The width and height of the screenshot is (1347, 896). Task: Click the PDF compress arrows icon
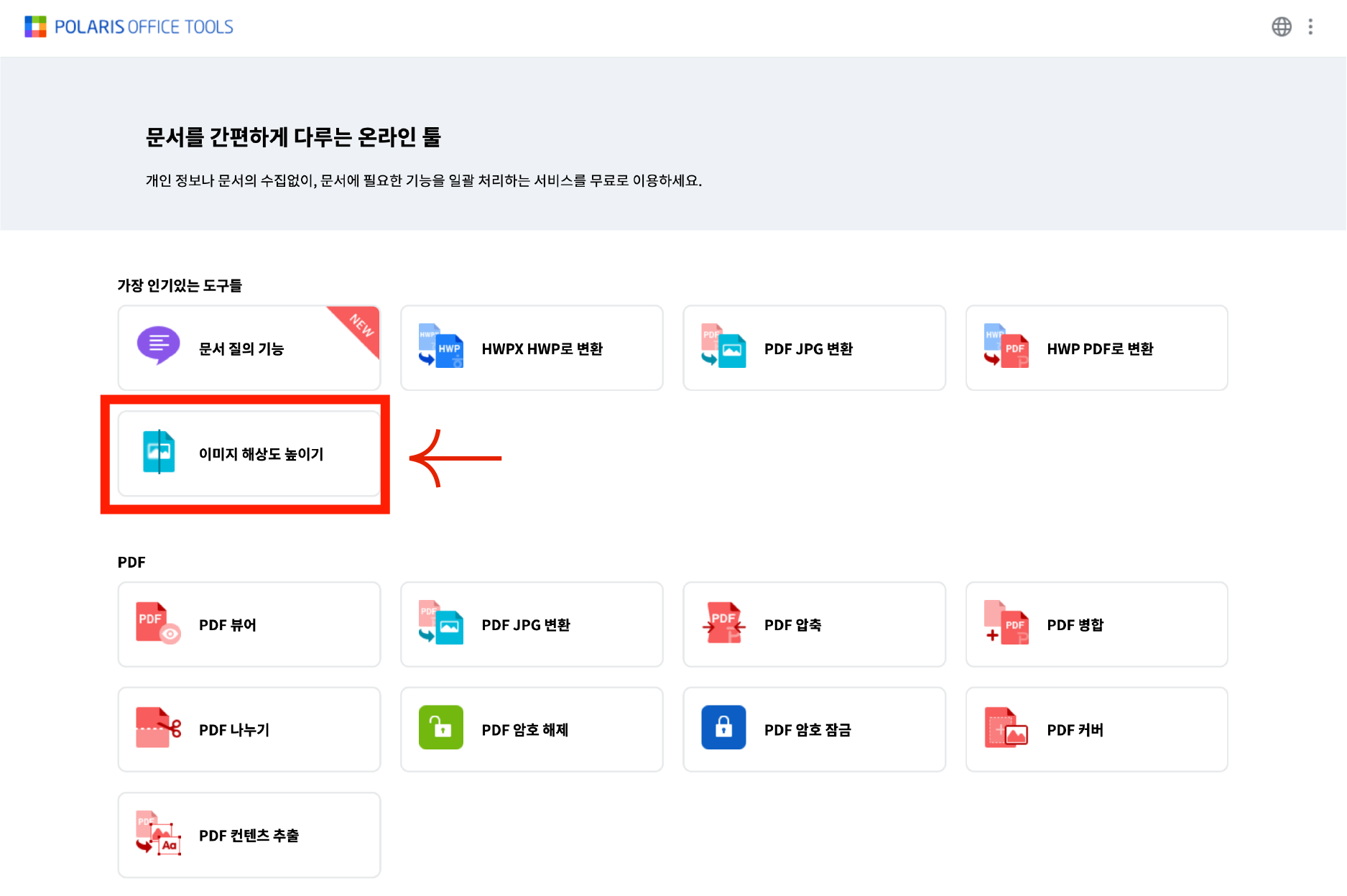pos(723,622)
